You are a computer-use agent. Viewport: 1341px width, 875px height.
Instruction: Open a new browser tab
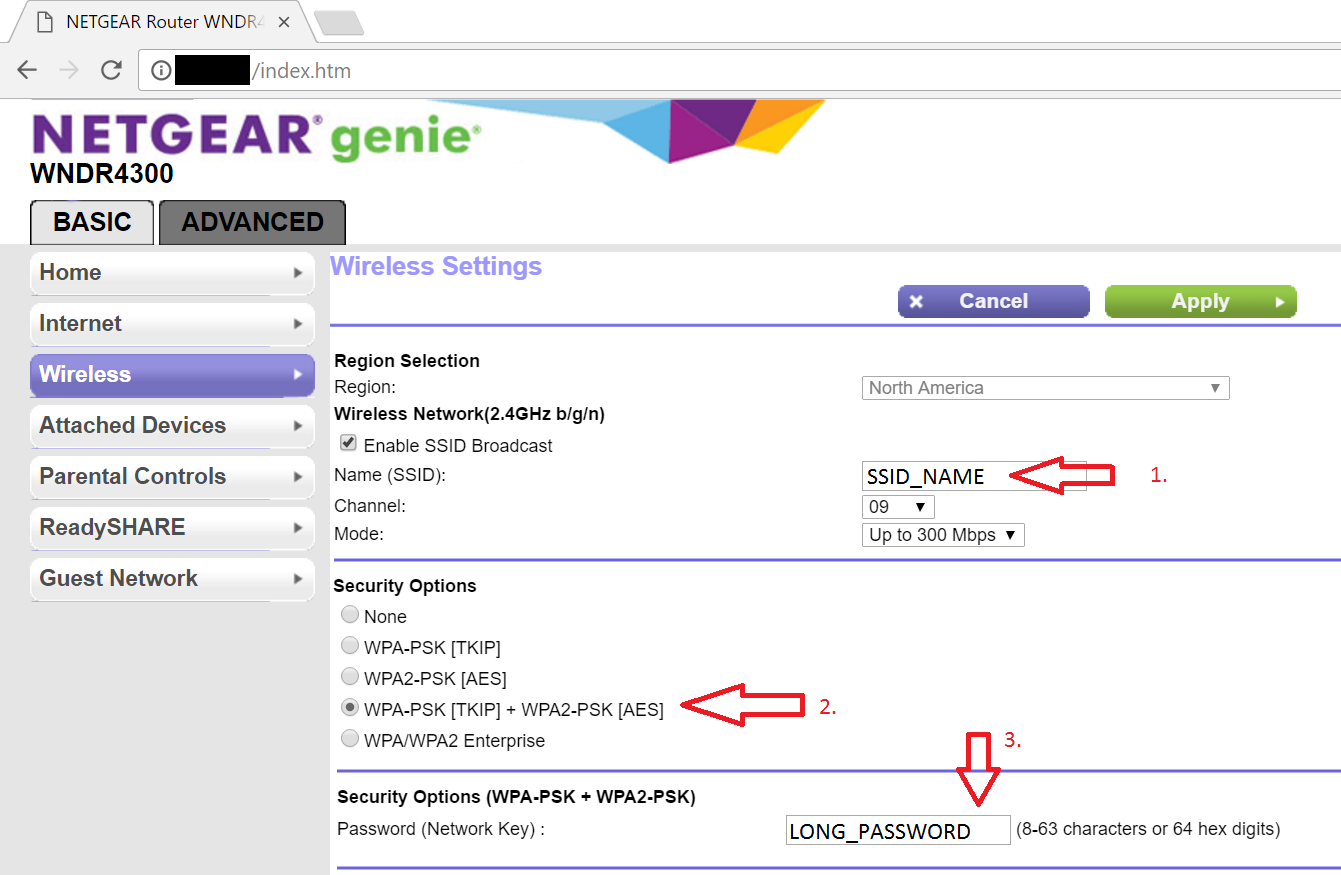click(x=337, y=20)
